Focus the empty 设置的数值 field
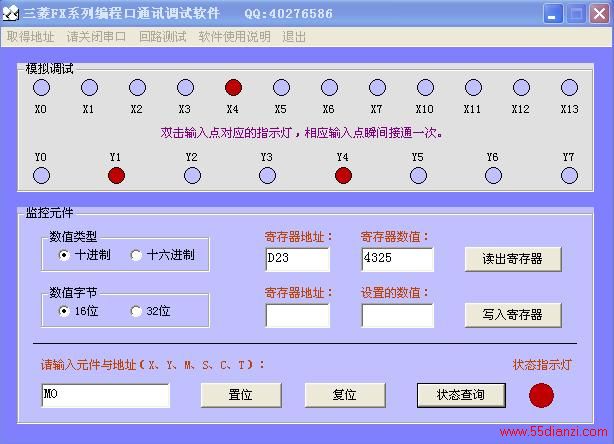This screenshot has height=444, width=614. (x=397, y=315)
